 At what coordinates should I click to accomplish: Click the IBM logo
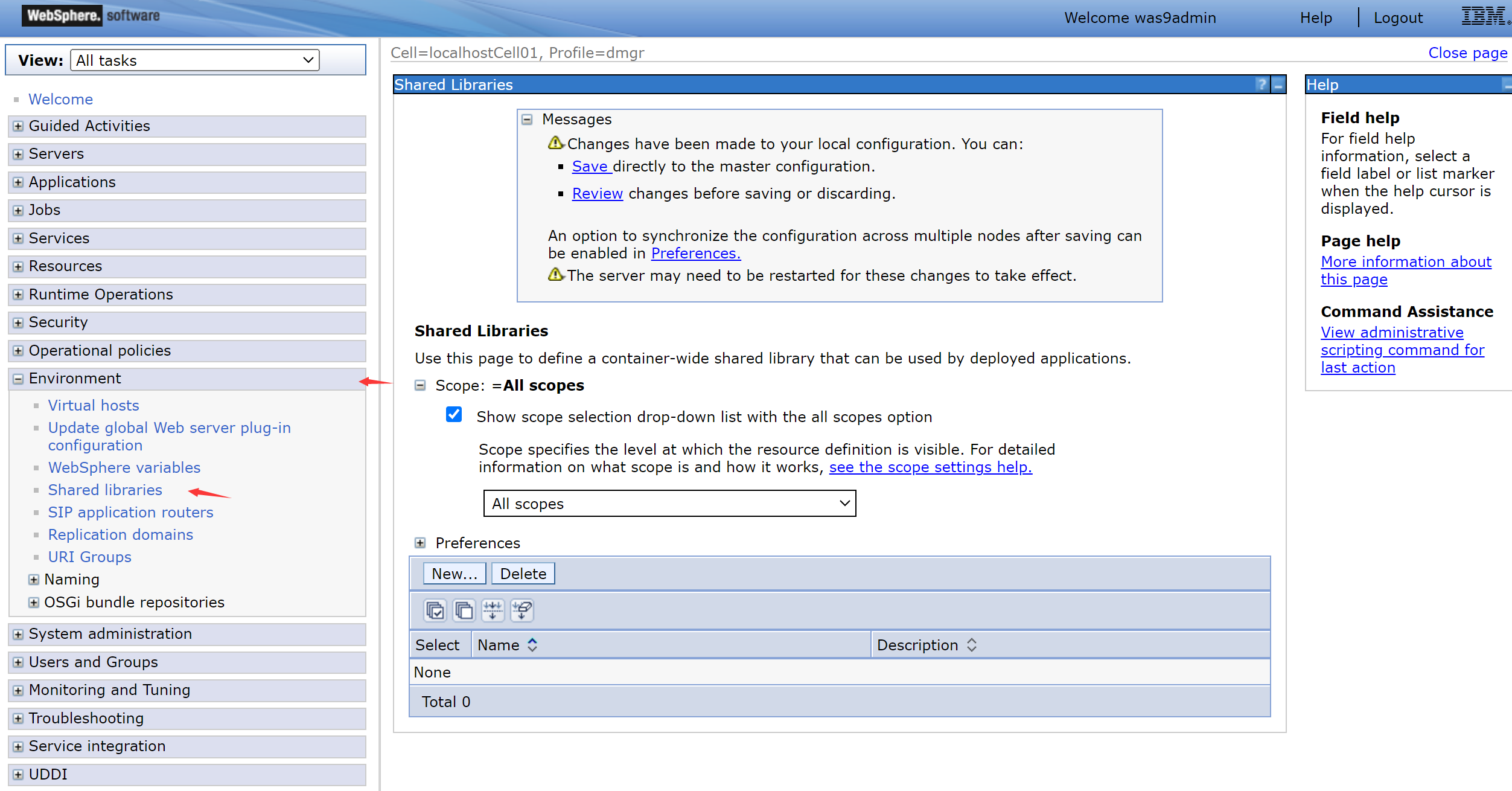[1485, 16]
